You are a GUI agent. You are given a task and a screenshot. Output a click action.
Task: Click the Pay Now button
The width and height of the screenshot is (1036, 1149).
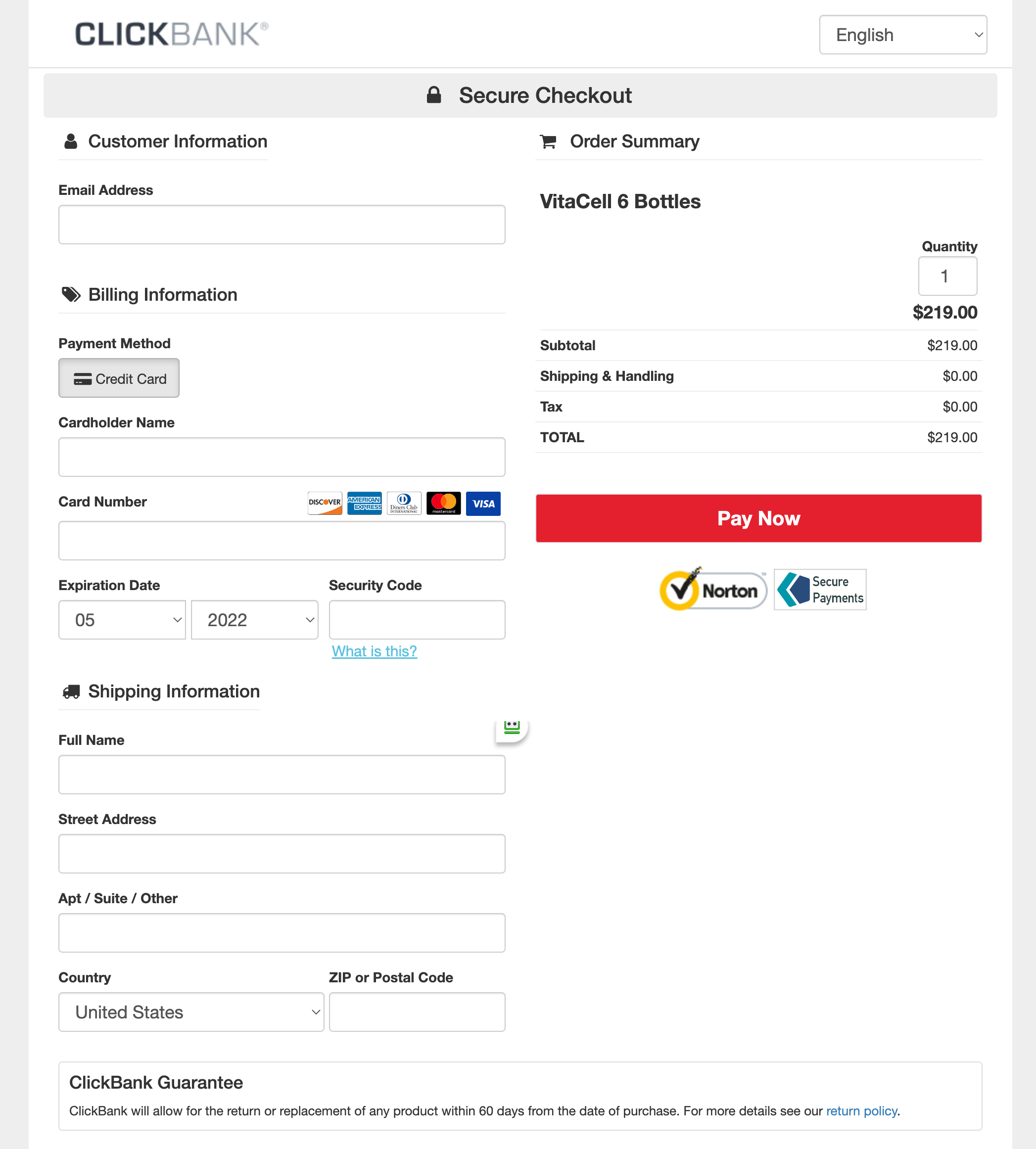758,518
